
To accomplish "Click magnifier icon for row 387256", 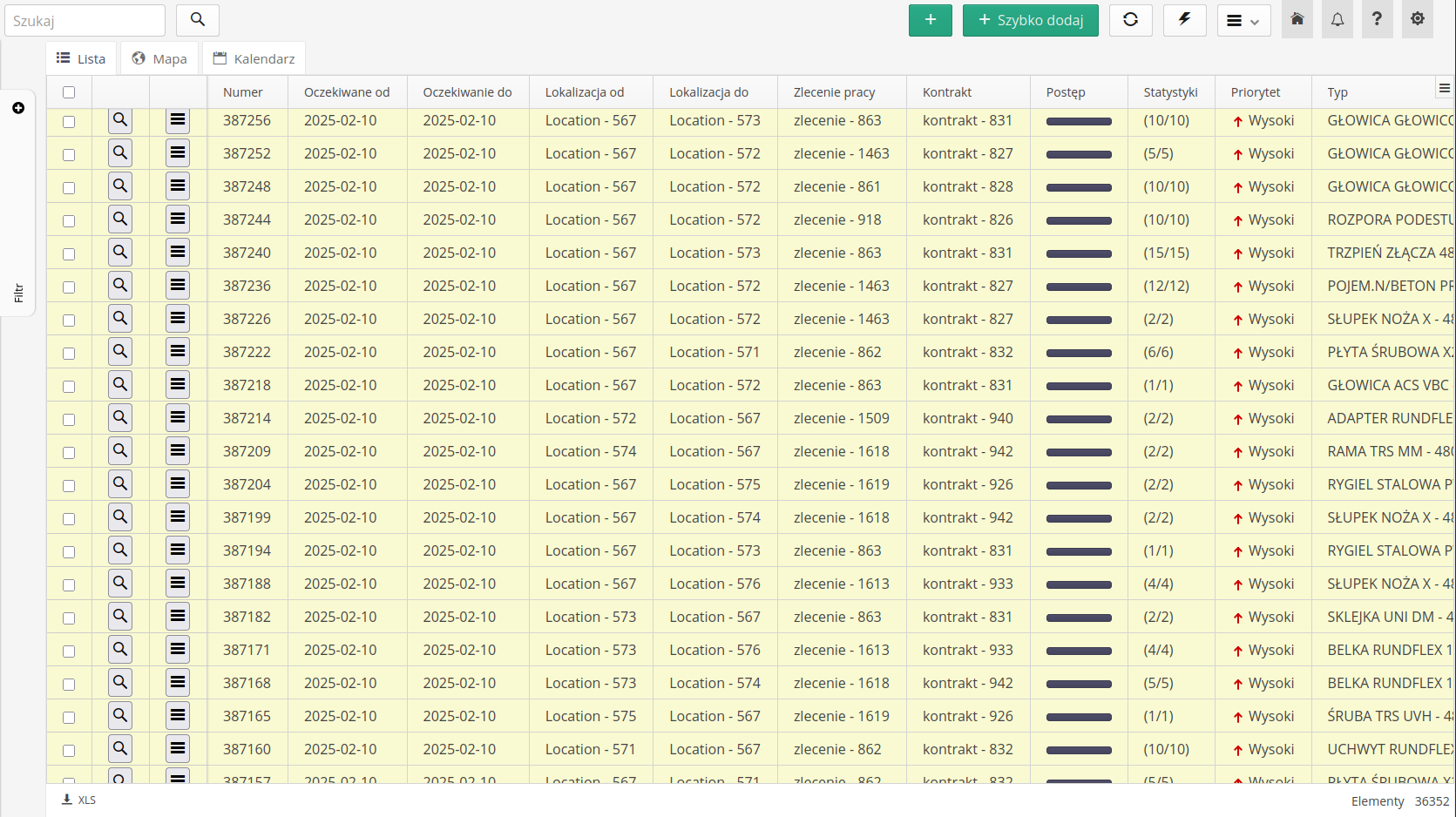I will pos(120,120).
